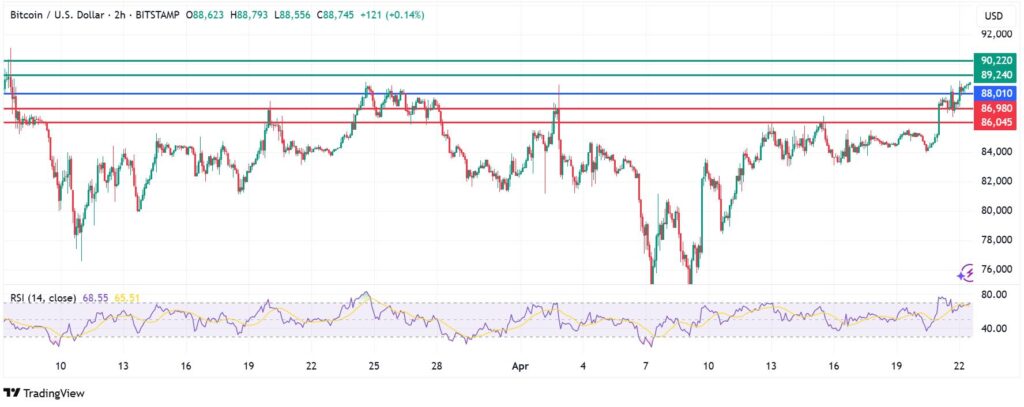Screen dimensions: 1024x407
Task: Click the green 90,220 price label
Action: click(x=997, y=61)
